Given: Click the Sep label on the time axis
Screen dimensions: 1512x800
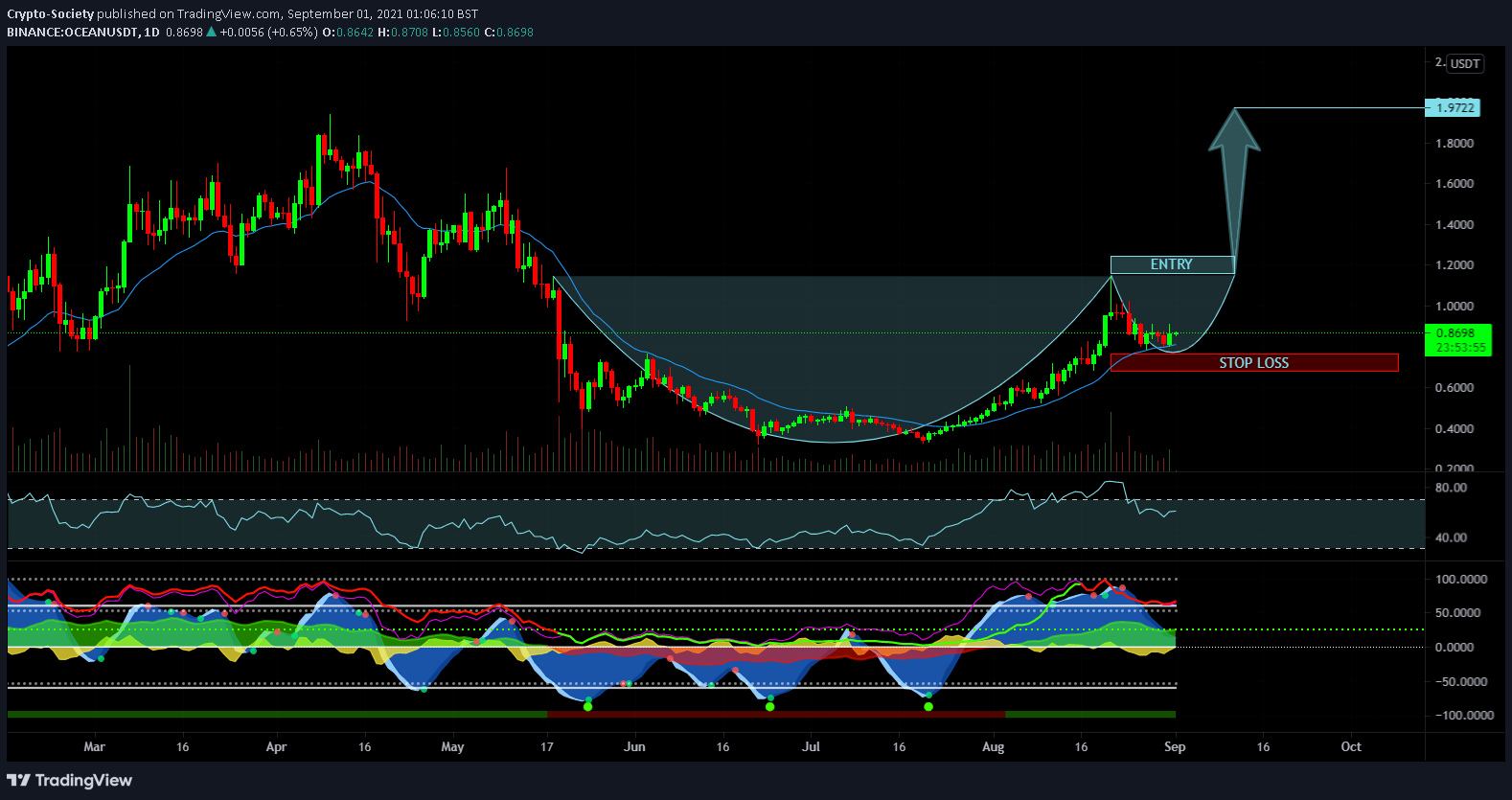Looking at the screenshot, I should (1175, 746).
